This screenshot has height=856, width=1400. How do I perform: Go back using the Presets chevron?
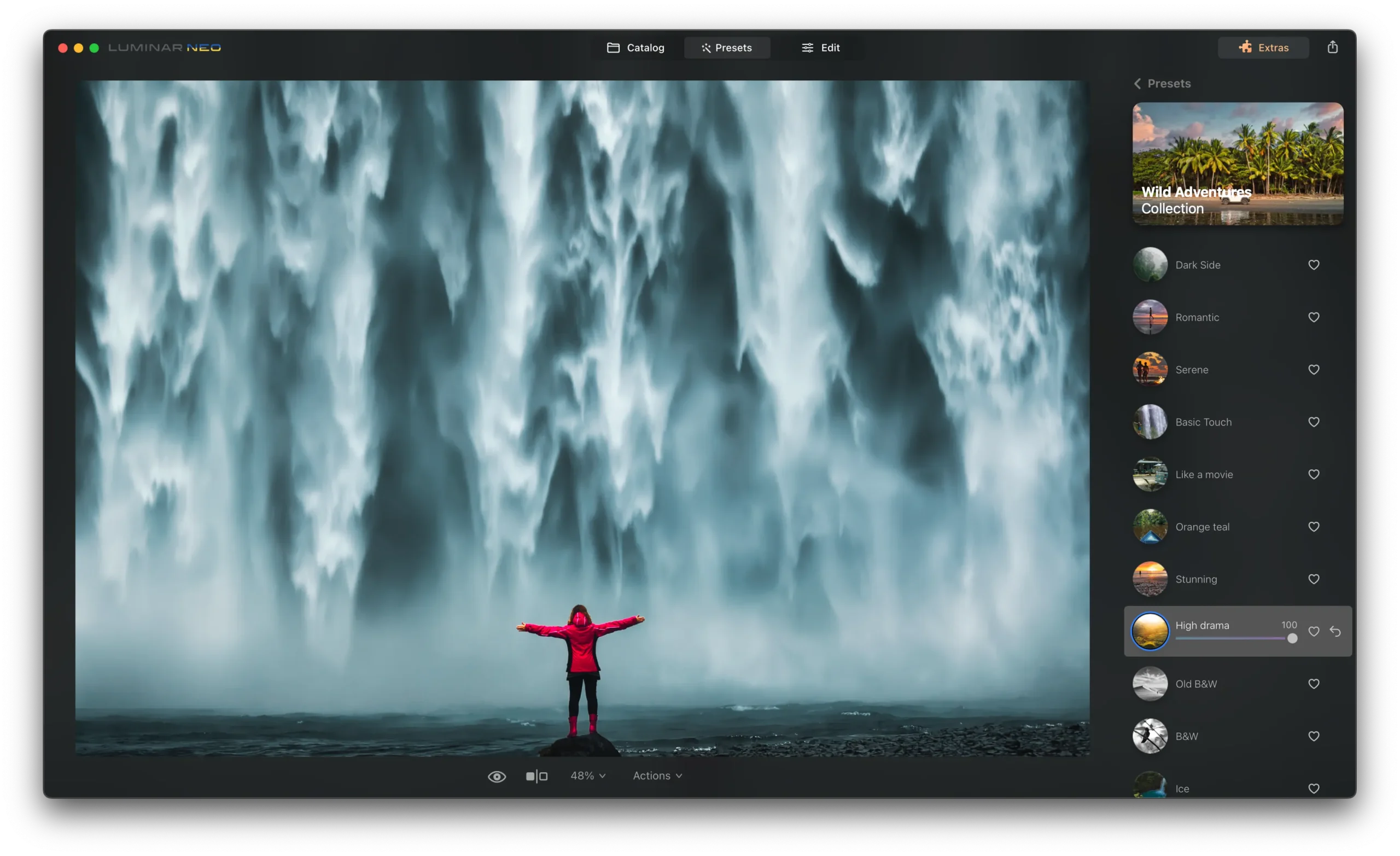(x=1137, y=84)
